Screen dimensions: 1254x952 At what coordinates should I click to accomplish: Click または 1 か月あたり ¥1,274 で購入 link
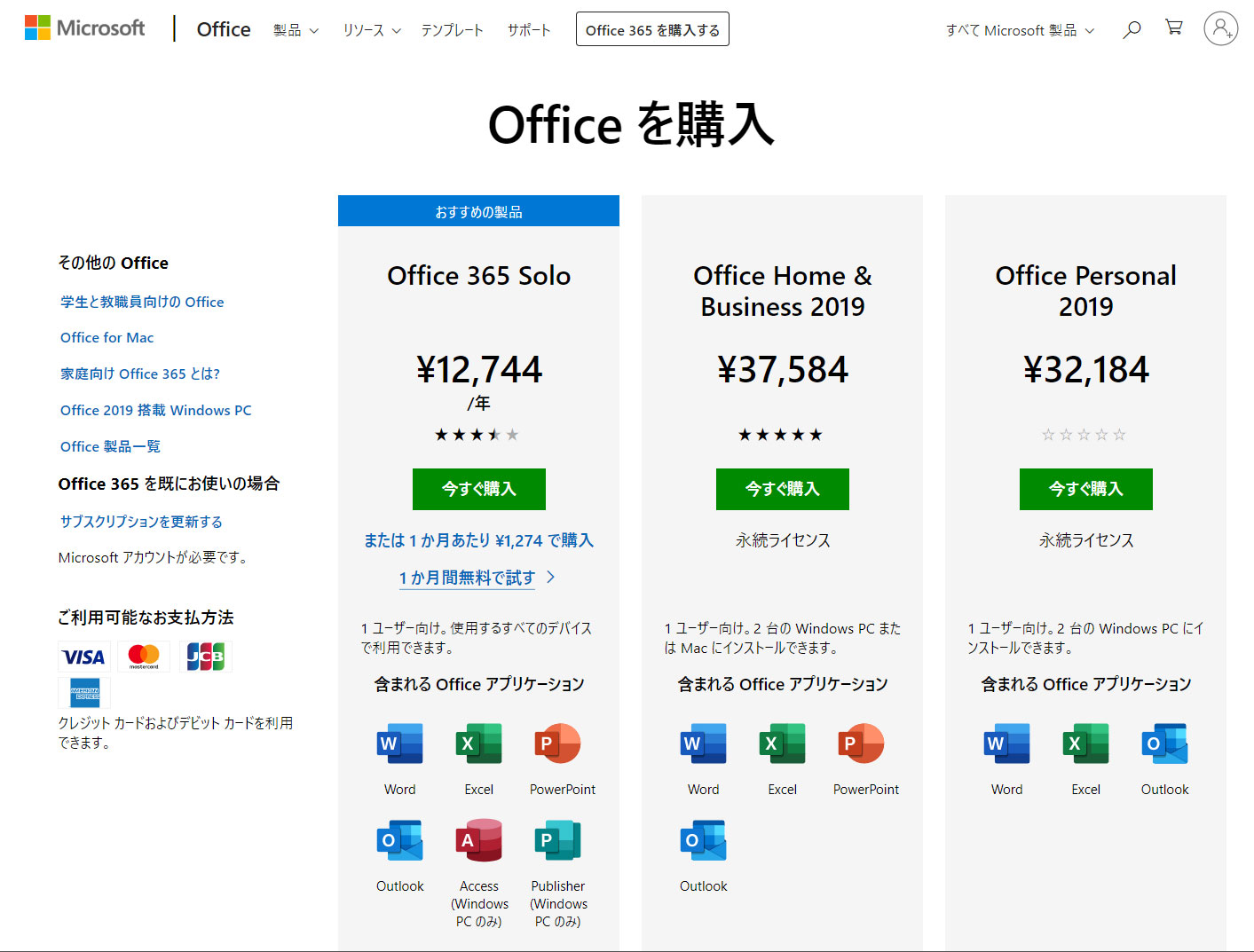coord(479,540)
